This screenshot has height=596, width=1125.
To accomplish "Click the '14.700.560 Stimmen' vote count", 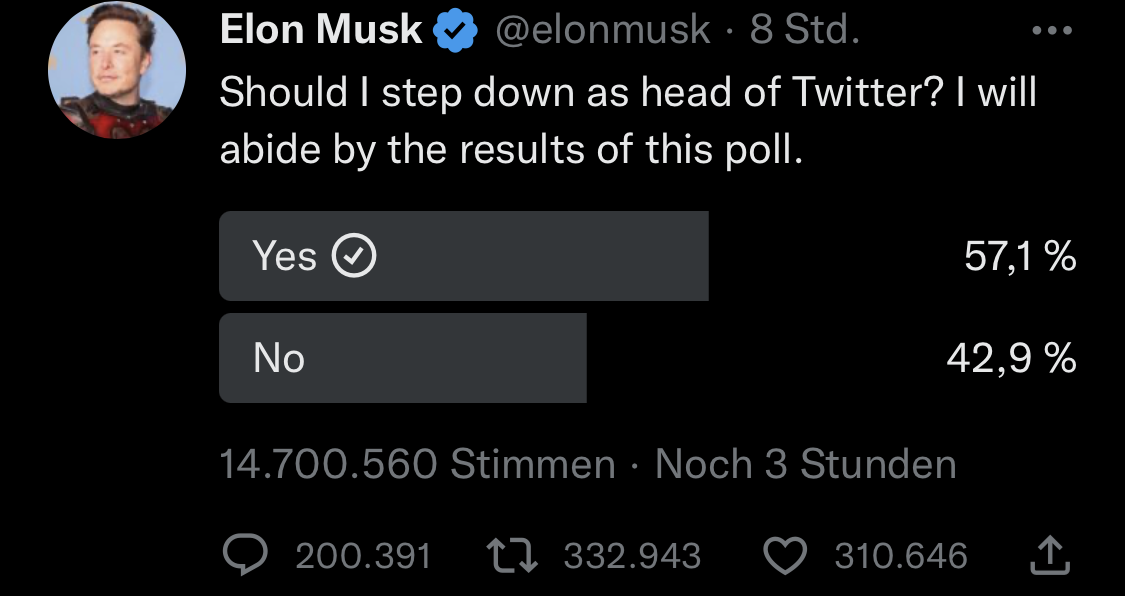I will pos(417,464).
